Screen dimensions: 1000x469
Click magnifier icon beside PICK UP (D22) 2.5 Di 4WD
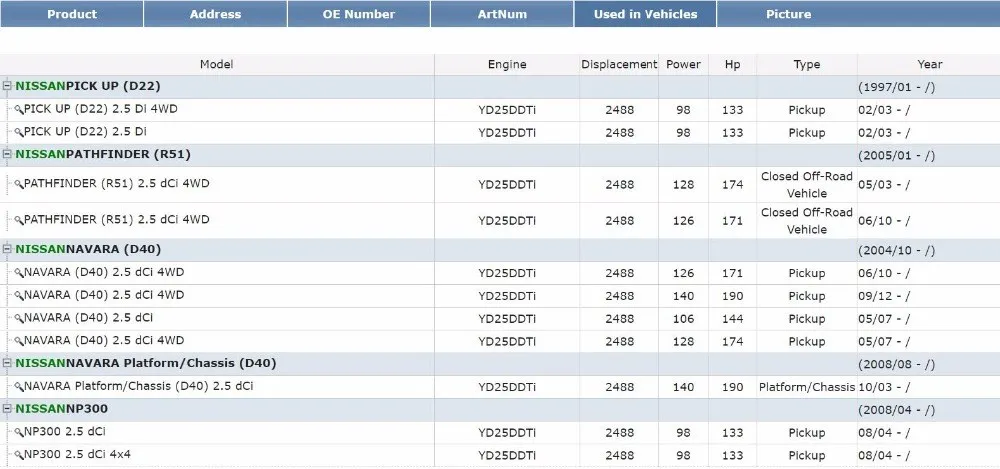pyautogui.click(x=18, y=109)
